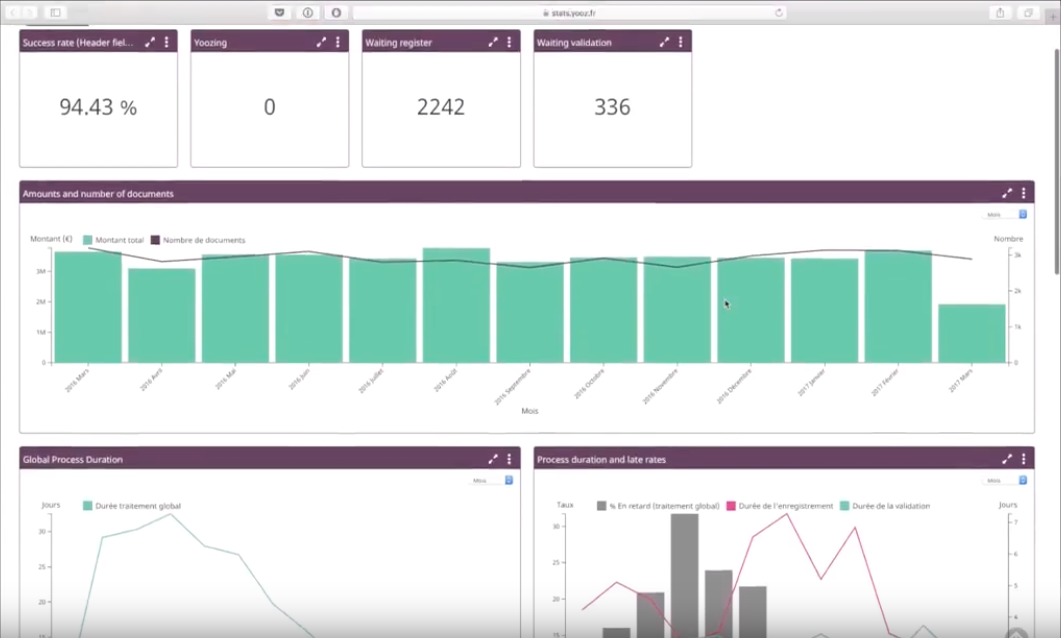Toggle the Safari sidebar
Screen dimensions: 1061x638
55,12
